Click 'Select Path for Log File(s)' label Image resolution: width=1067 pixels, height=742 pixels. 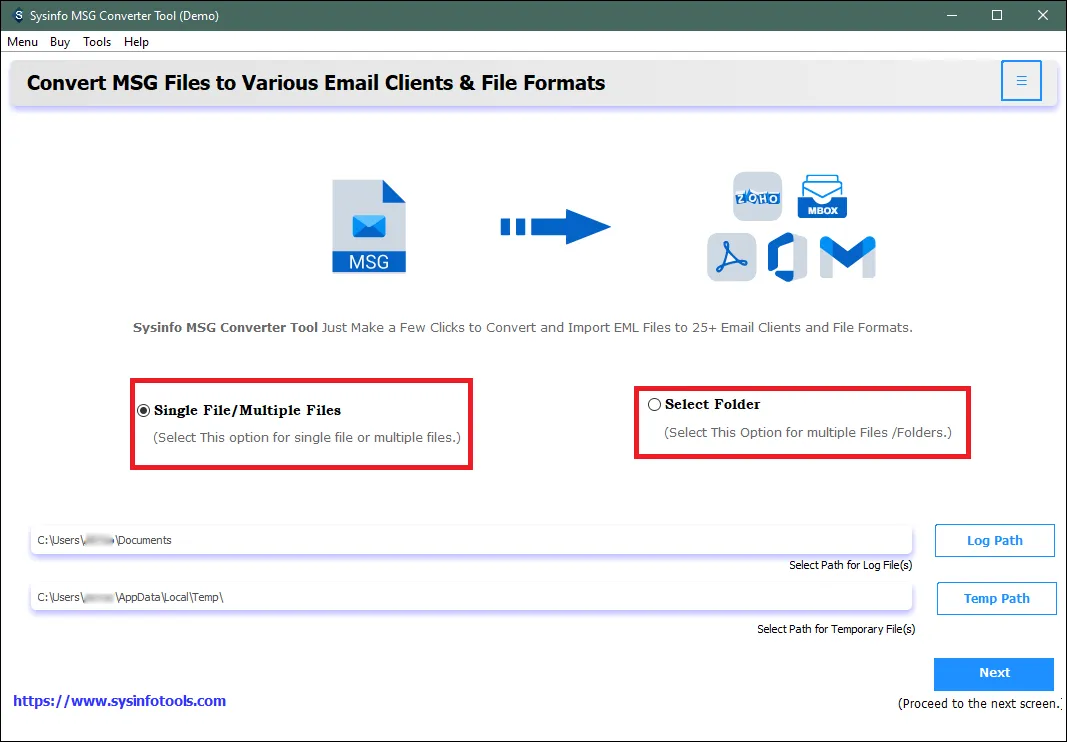(x=851, y=565)
